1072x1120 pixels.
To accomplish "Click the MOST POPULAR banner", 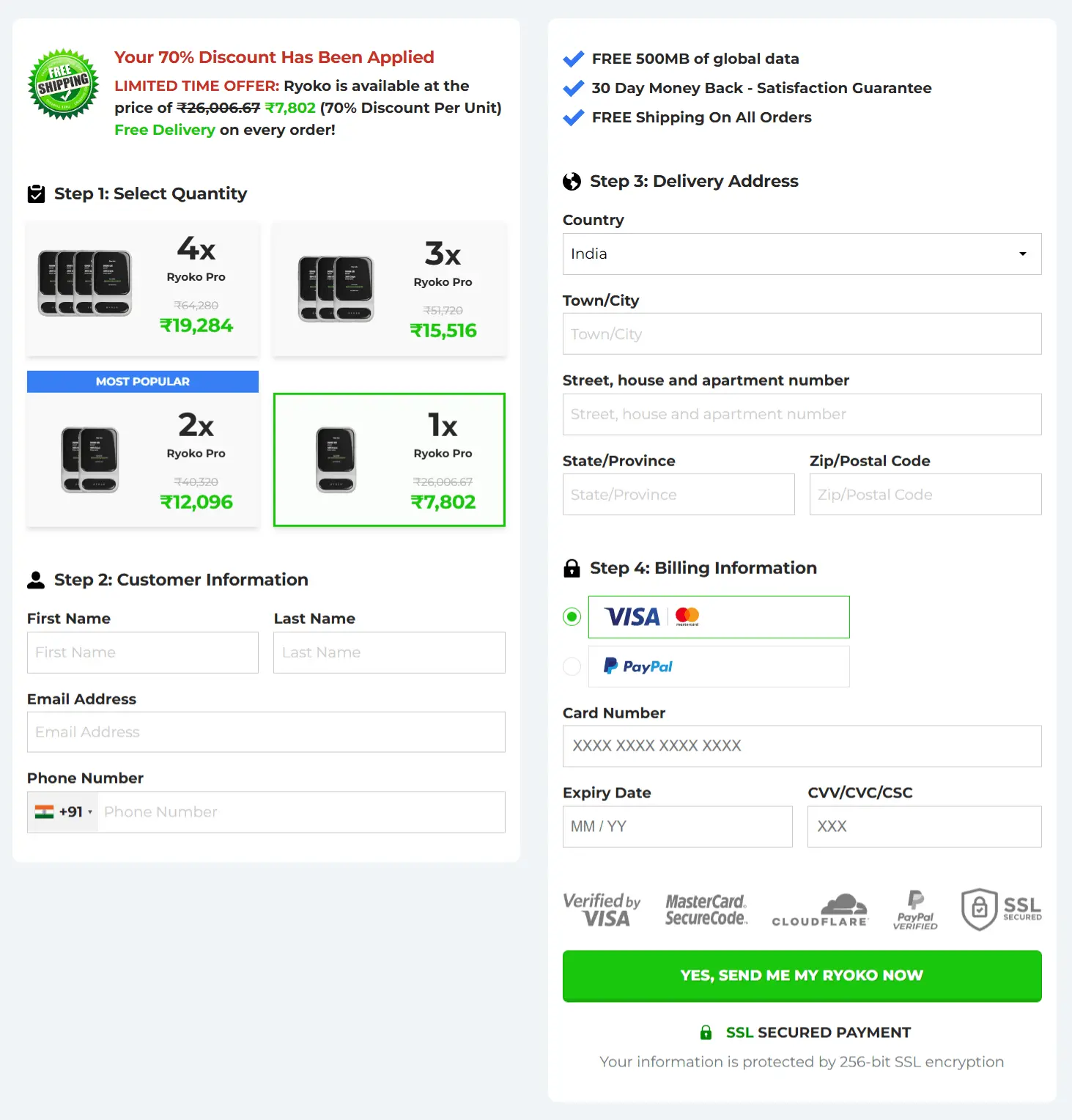I will [x=143, y=382].
